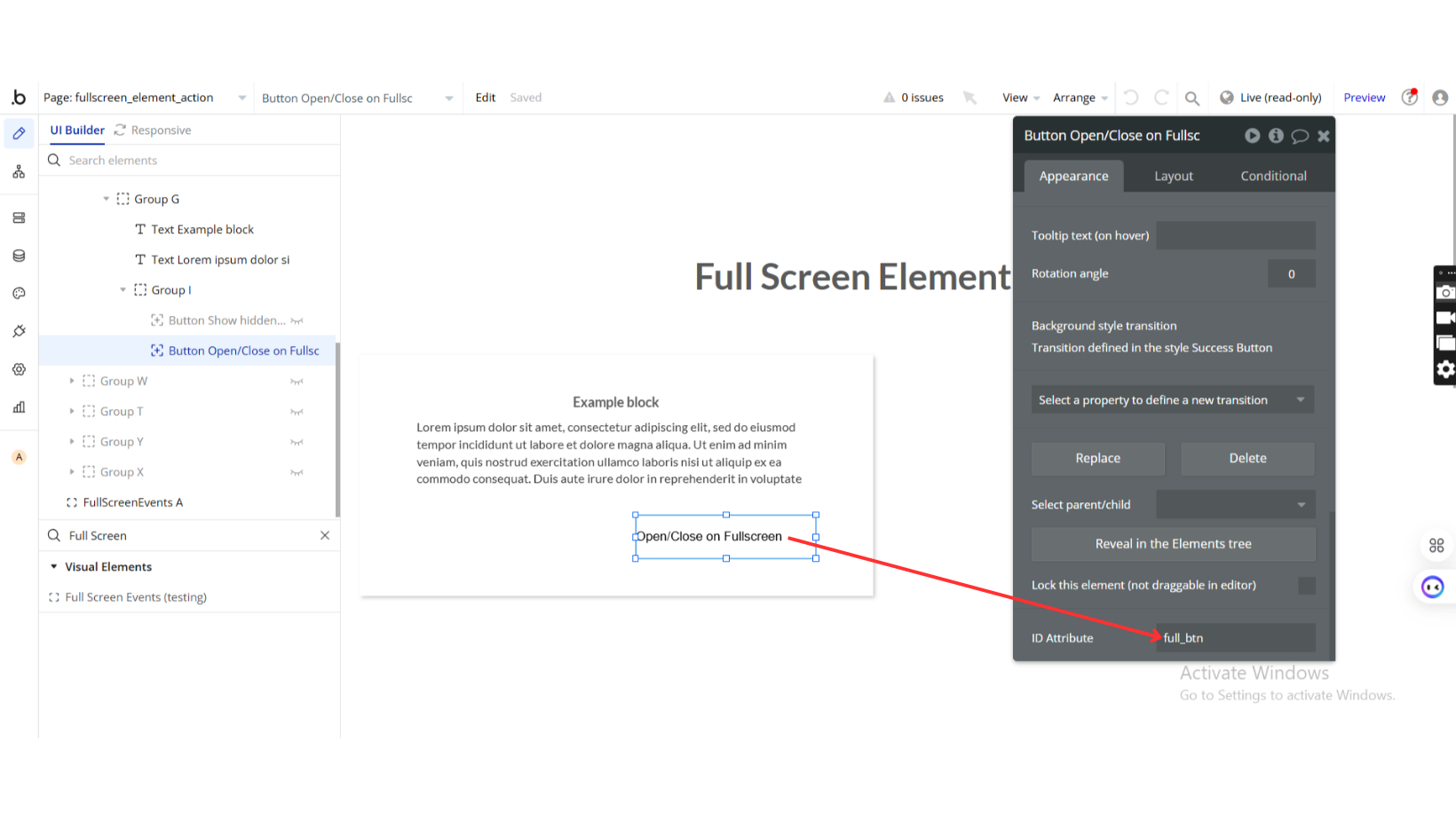Toggle visibility eye for Group X

[297, 472]
